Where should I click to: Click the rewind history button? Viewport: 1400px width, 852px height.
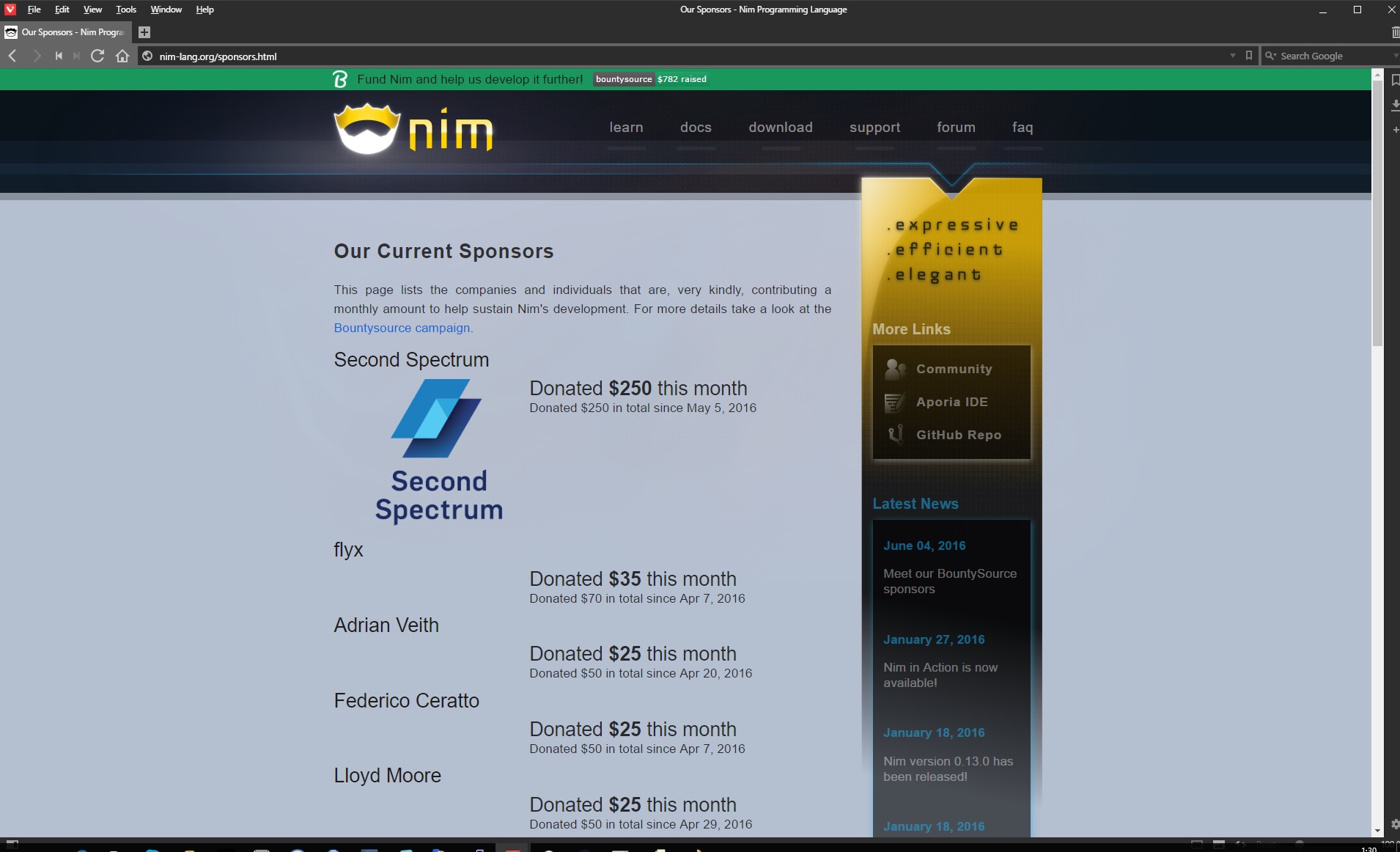pos(59,56)
